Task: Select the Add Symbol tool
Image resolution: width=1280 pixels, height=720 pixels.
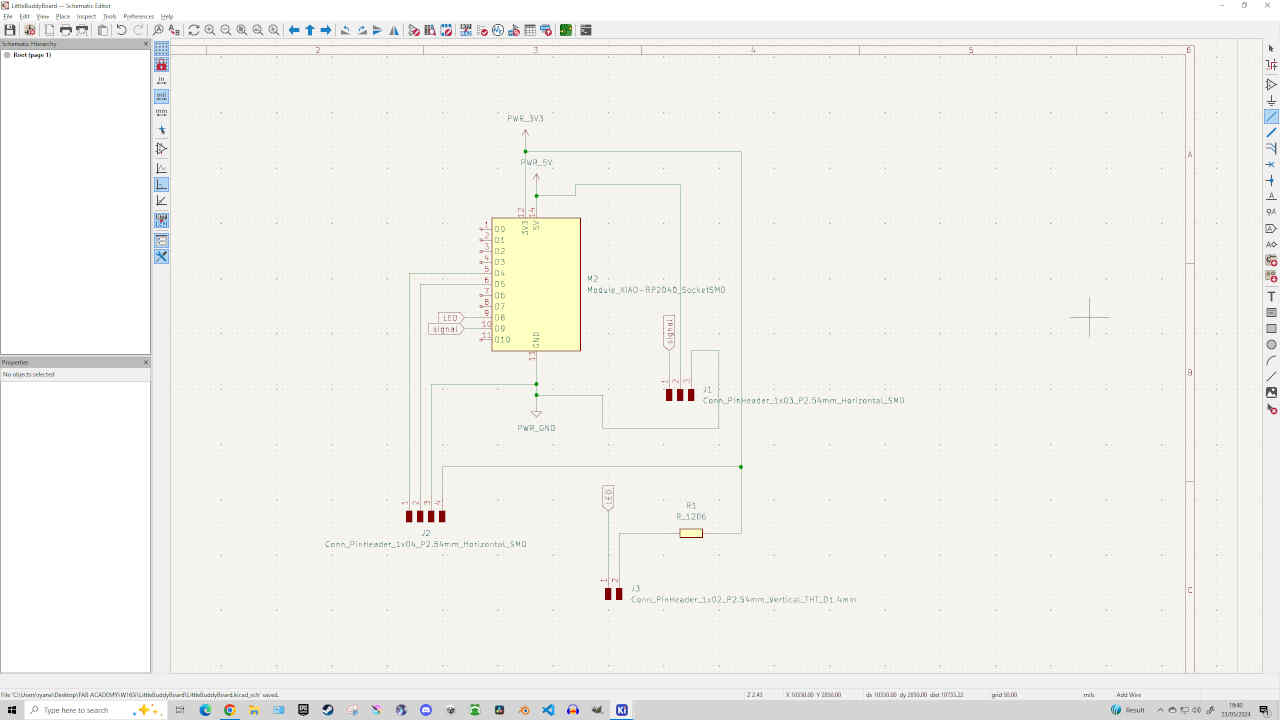Action: pyautogui.click(x=1272, y=85)
